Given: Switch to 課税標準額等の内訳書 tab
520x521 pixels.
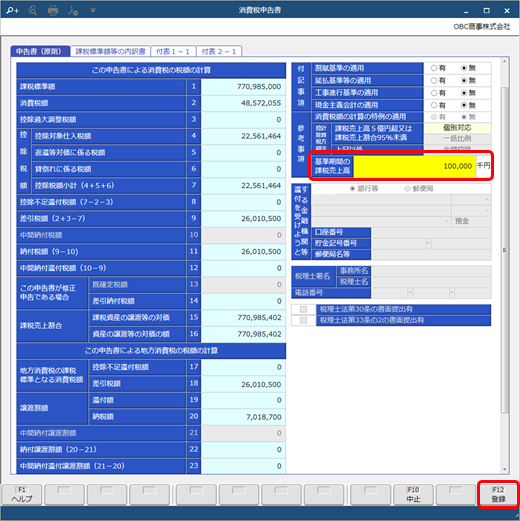Looking at the screenshot, I should pos(110,51).
